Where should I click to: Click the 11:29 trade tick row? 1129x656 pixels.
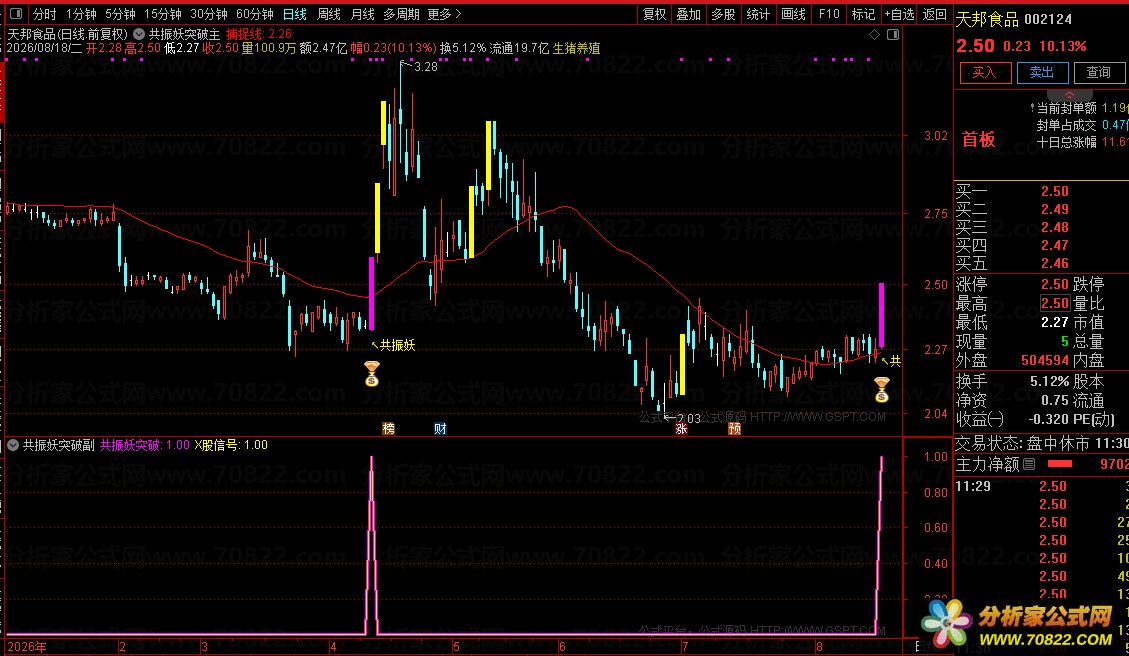[1041, 486]
